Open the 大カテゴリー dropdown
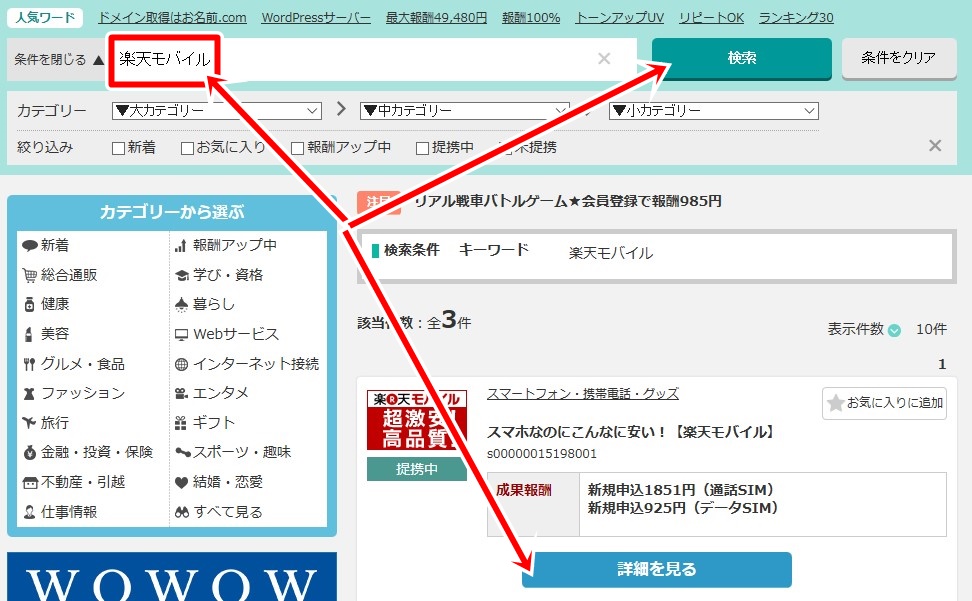The width and height of the screenshot is (972, 601). pos(217,111)
